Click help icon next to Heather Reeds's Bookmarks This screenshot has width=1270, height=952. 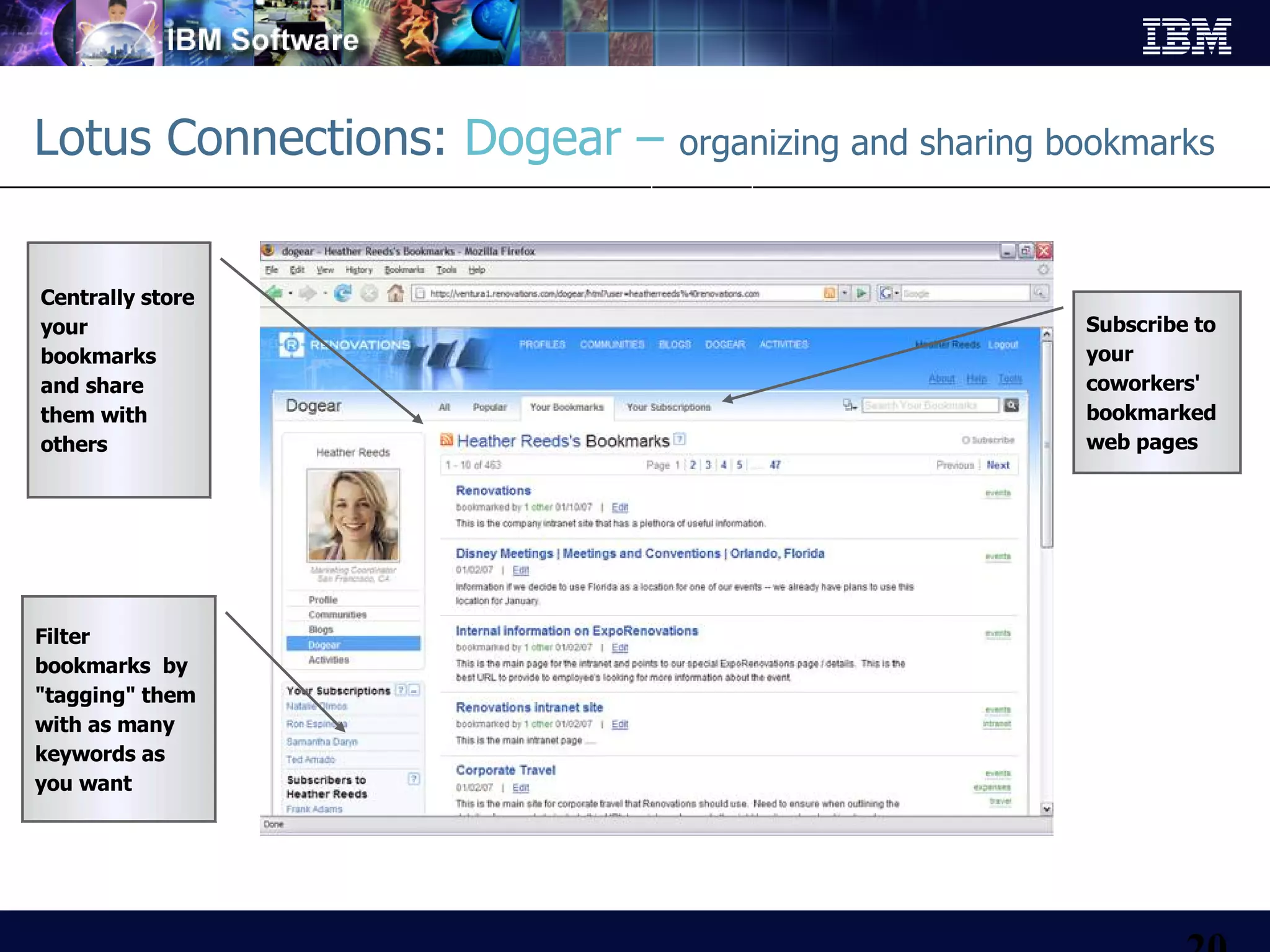tap(680, 439)
